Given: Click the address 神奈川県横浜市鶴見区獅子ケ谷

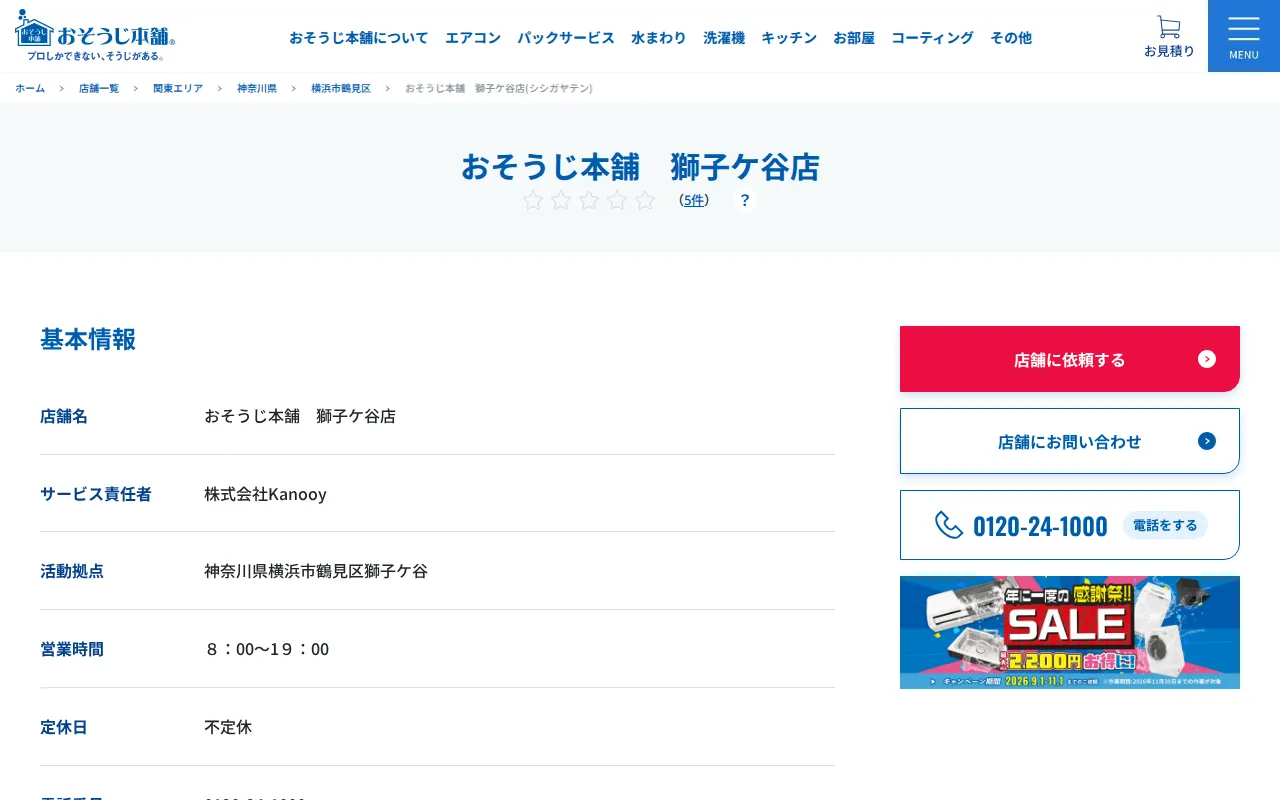Looking at the screenshot, I should tap(316, 571).
